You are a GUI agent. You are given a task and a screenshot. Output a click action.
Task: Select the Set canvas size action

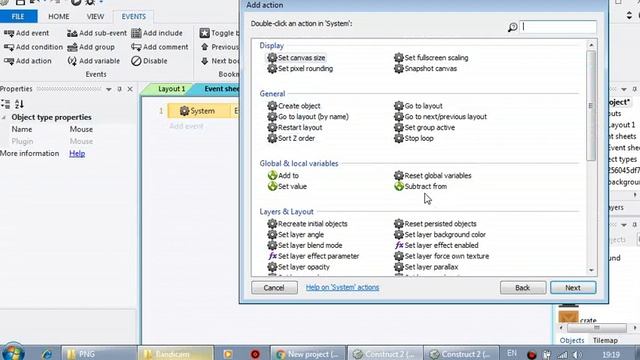point(296,58)
